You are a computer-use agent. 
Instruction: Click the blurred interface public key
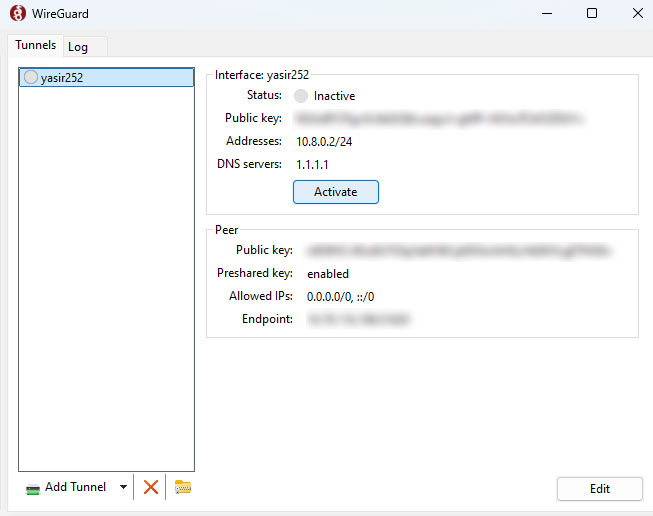pos(439,119)
